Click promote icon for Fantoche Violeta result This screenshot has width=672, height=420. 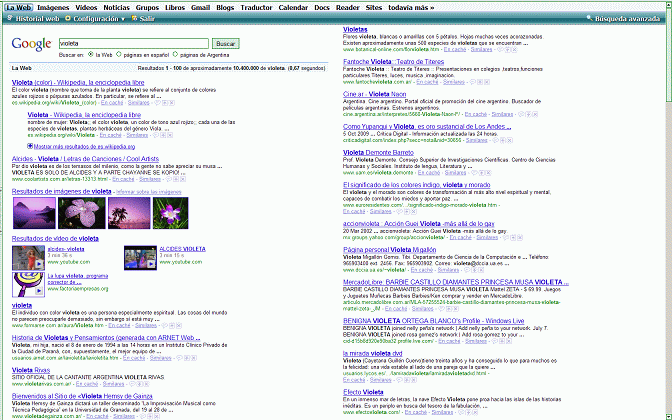480,82
